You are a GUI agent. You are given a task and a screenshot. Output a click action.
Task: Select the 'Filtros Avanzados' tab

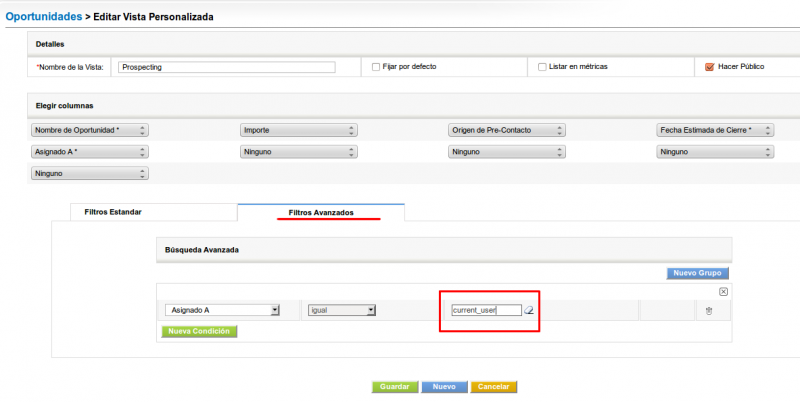point(320,212)
